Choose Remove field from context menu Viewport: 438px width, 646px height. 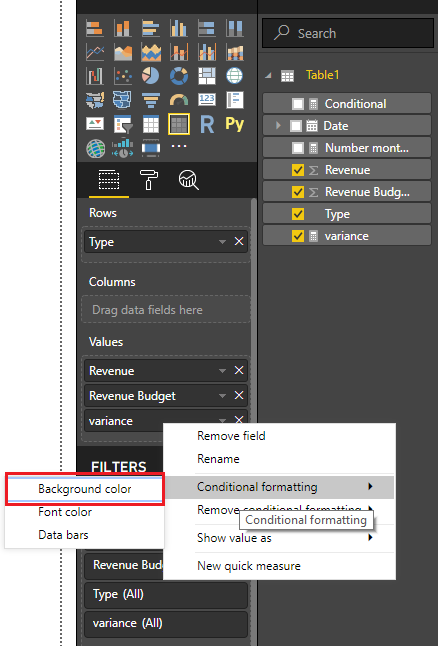pyautogui.click(x=231, y=436)
